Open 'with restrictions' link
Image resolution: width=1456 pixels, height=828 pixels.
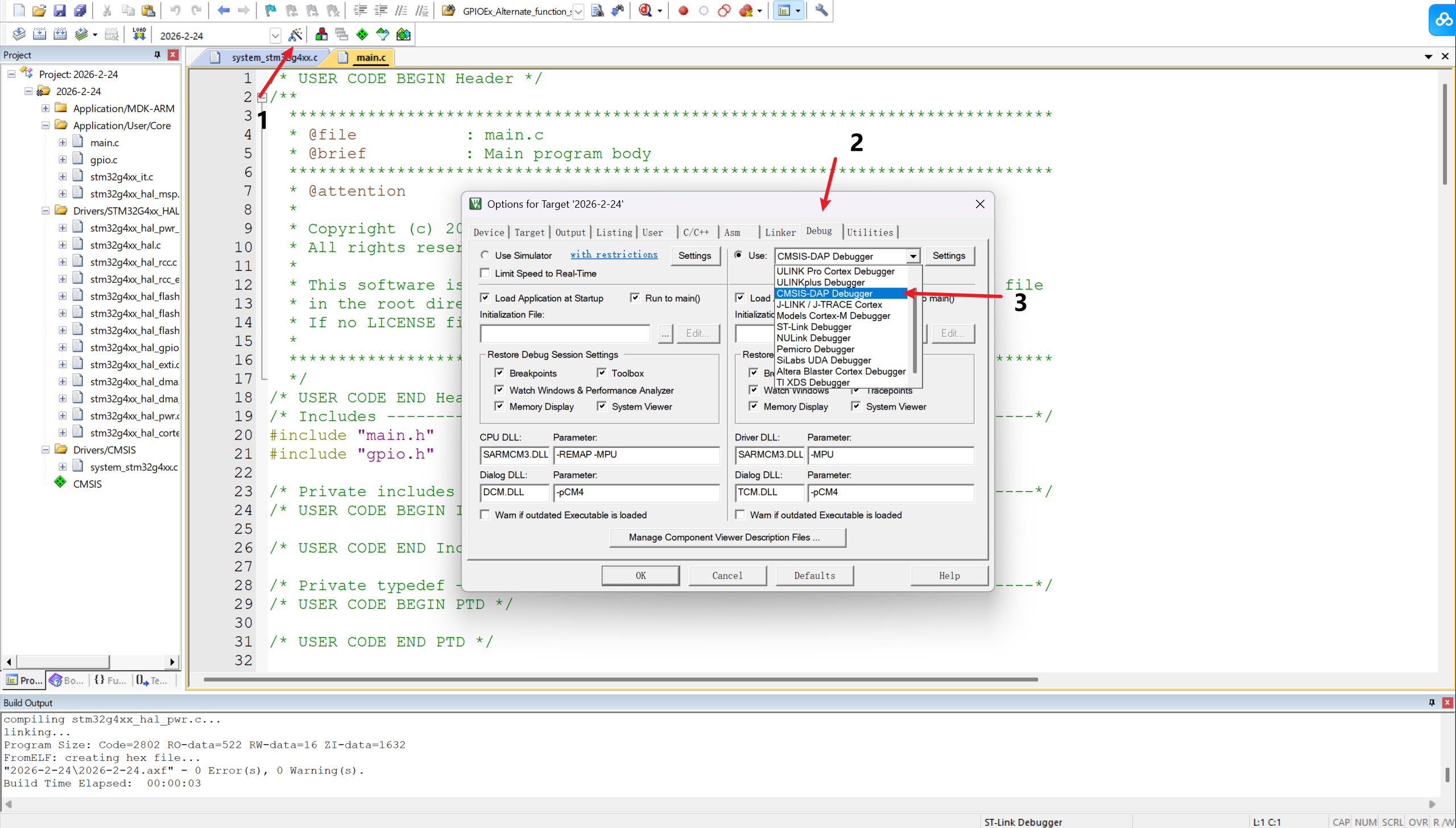pyautogui.click(x=614, y=255)
